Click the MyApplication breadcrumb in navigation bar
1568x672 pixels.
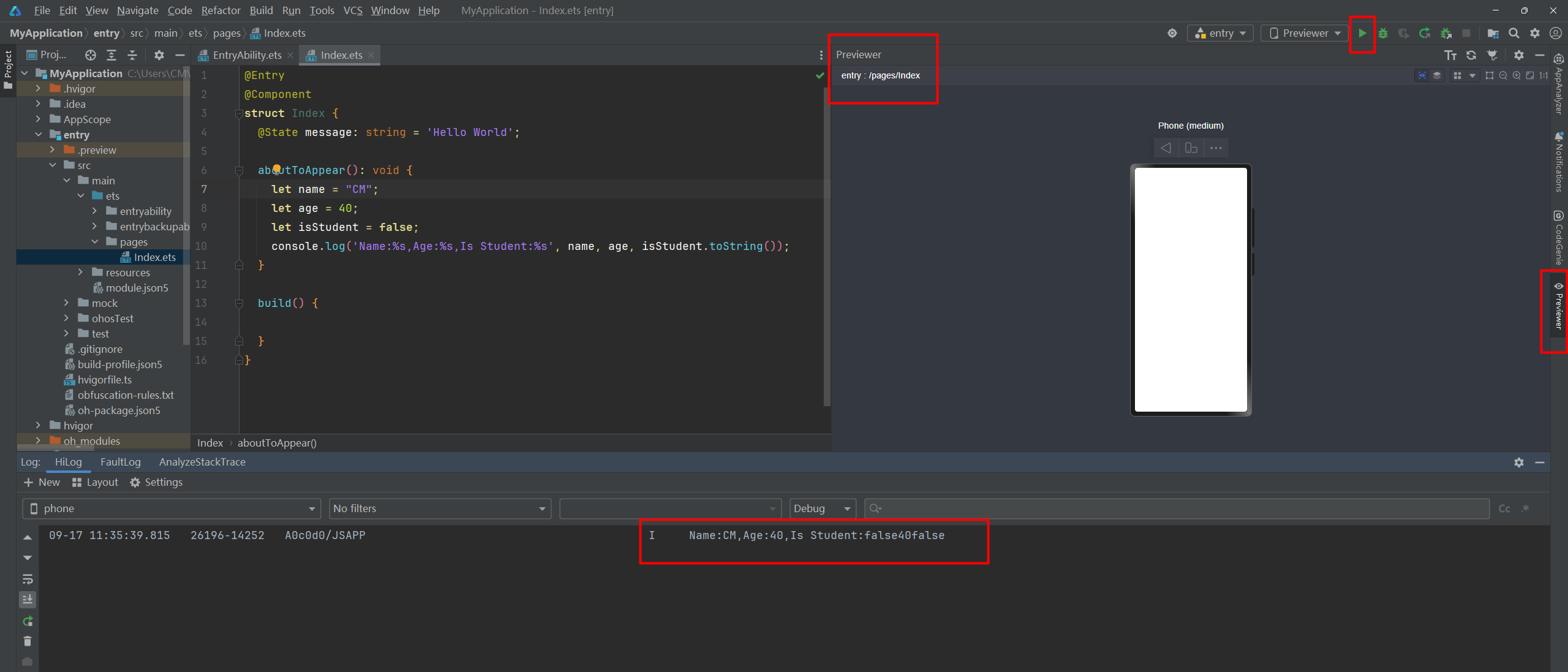point(46,33)
